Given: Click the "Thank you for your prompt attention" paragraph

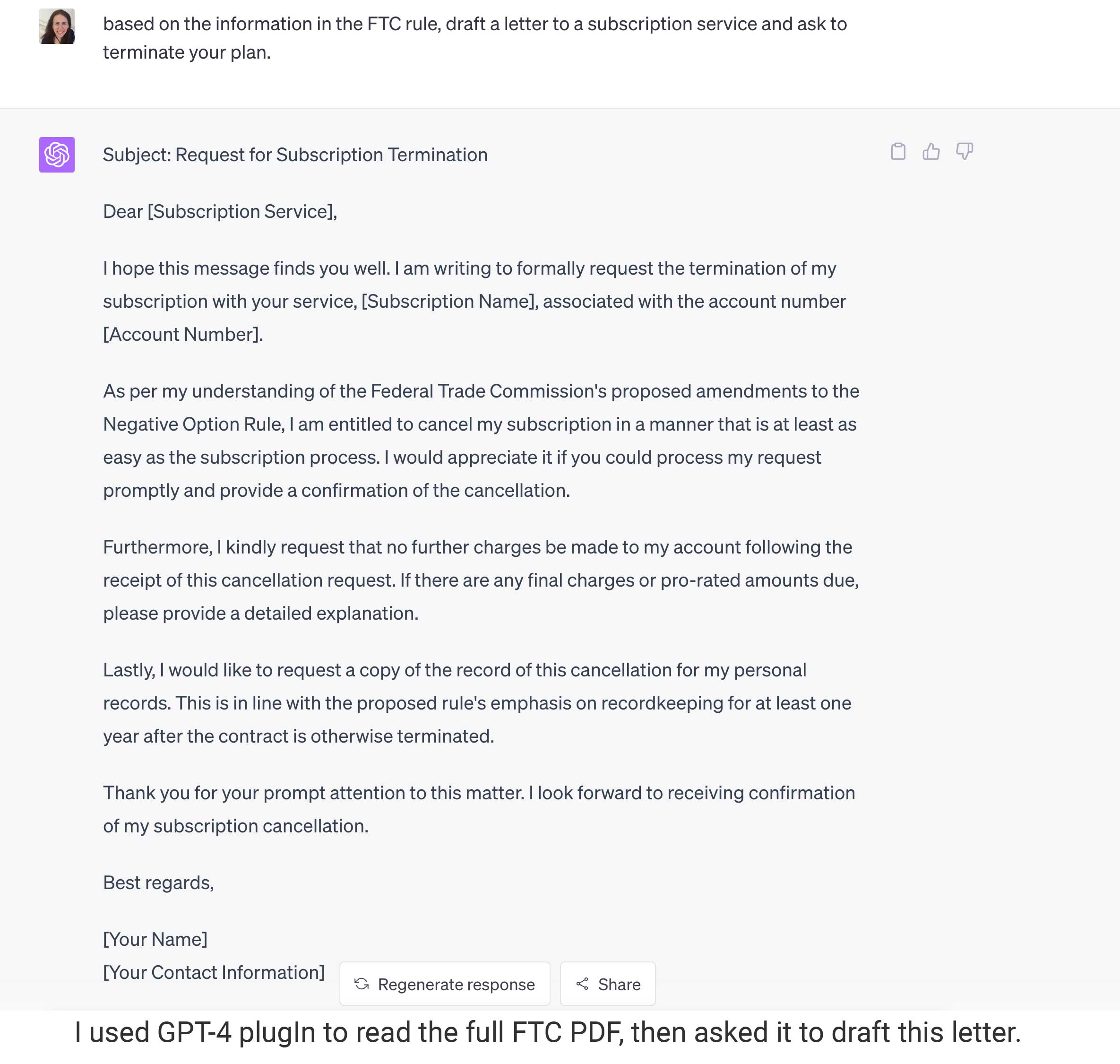Looking at the screenshot, I should (x=479, y=809).
